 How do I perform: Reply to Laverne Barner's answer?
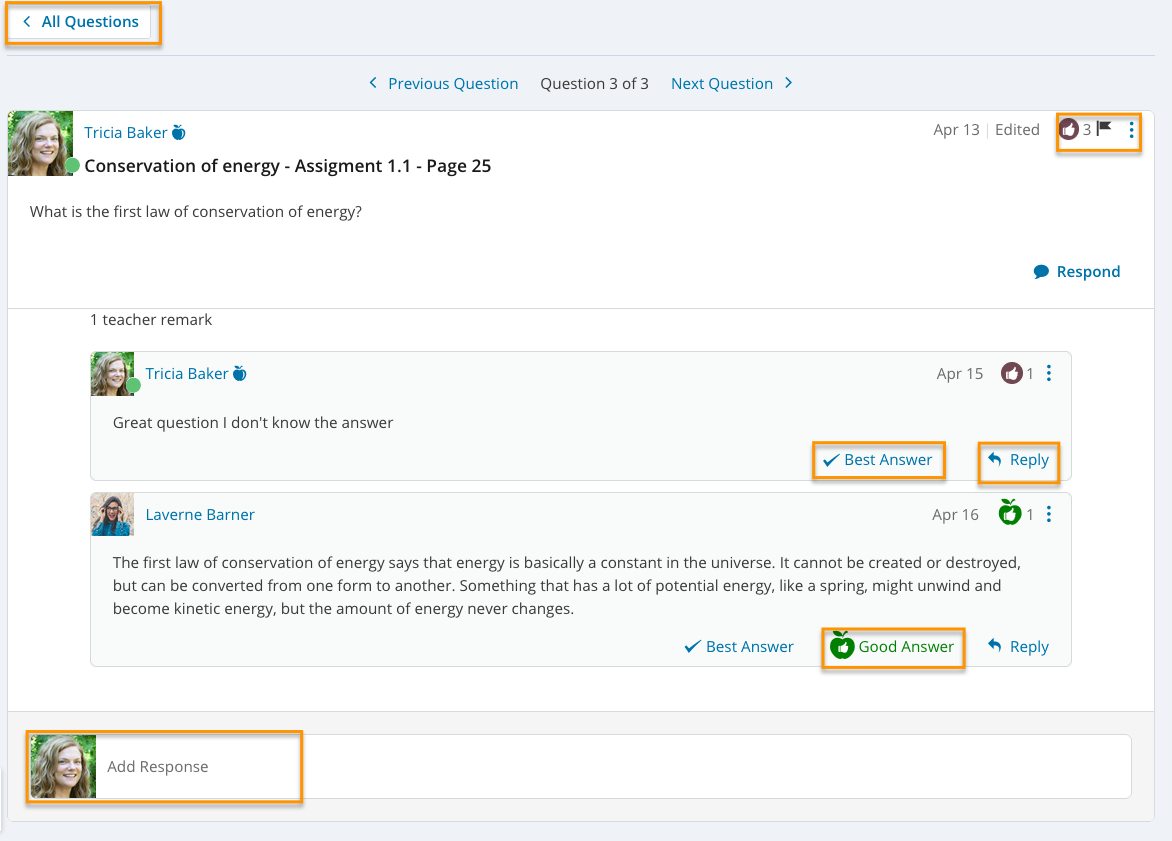(1018, 647)
